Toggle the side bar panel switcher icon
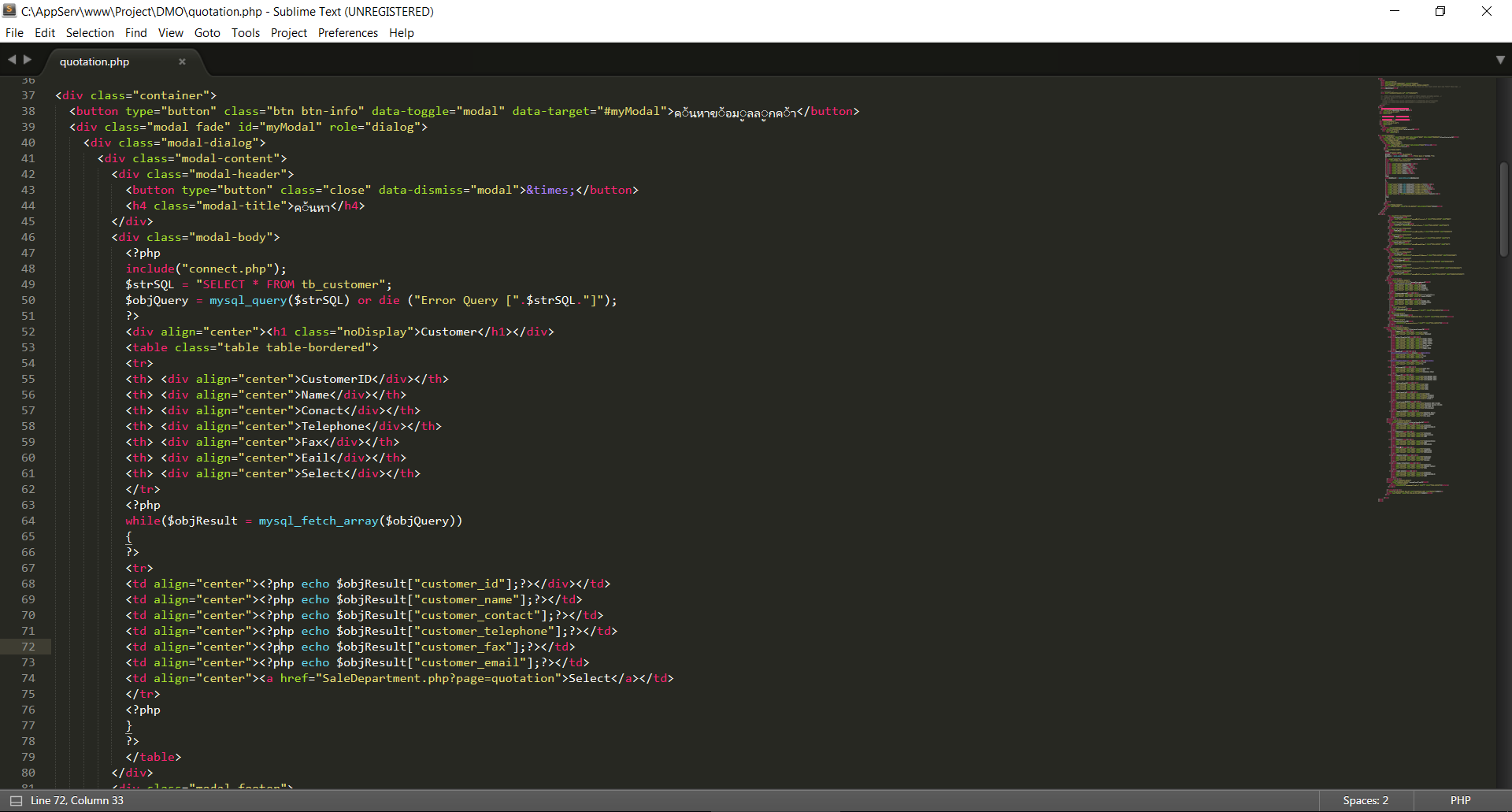Image resolution: width=1512 pixels, height=812 pixels. 16,800
